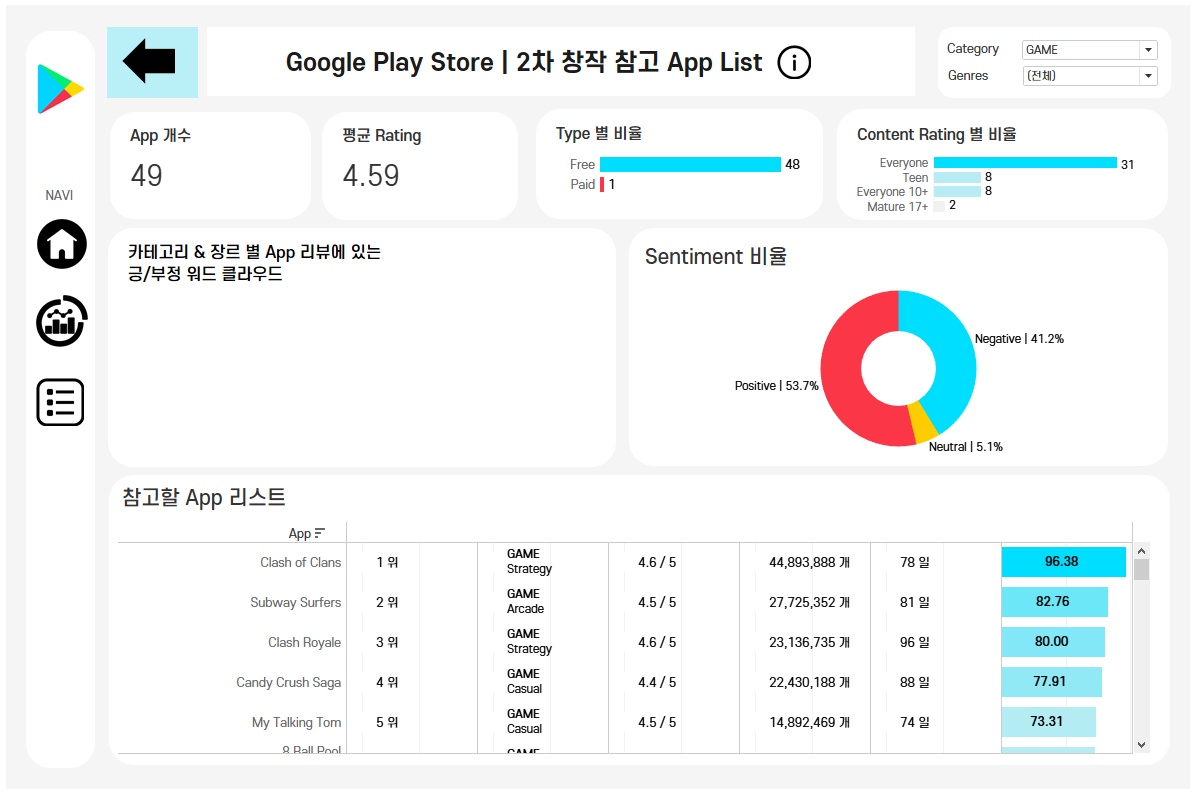The height and width of the screenshot is (796, 1195).
Task: Go to the home navigation icon
Action: pyautogui.click(x=62, y=244)
